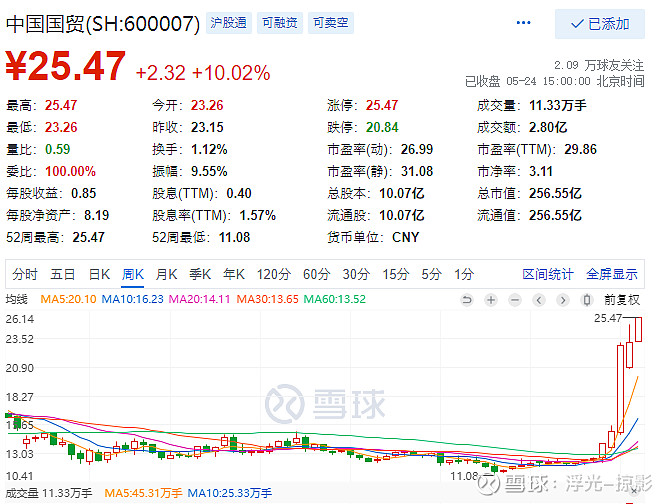Viewport: 672px width, 504px height.
Task: Zoom out the chart with minus icon
Action: [x=515, y=300]
